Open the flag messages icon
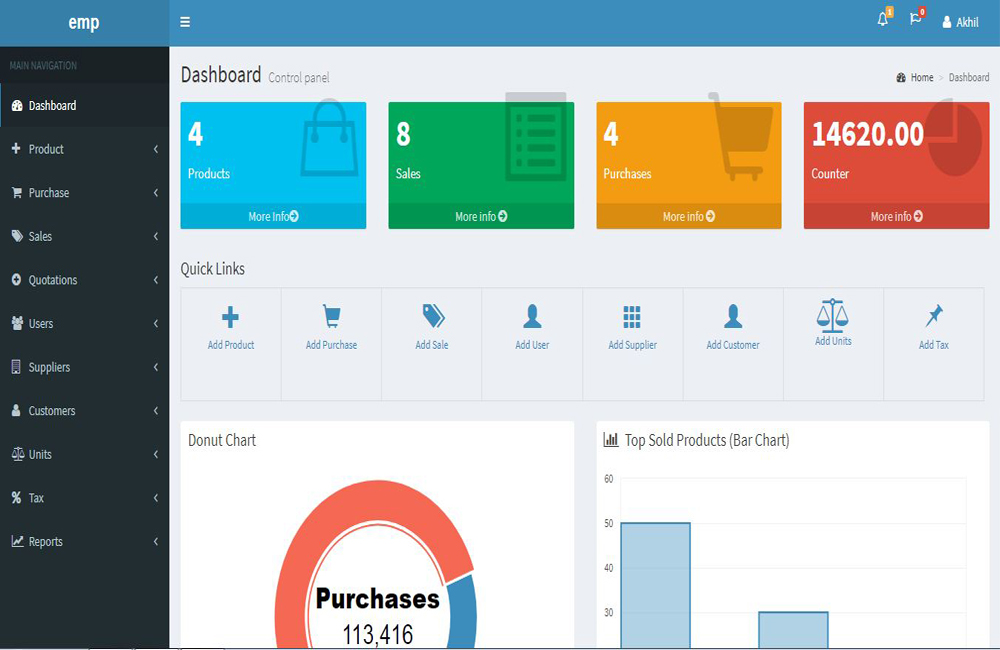Image resolution: width=1000 pixels, height=650 pixels. 915,20
